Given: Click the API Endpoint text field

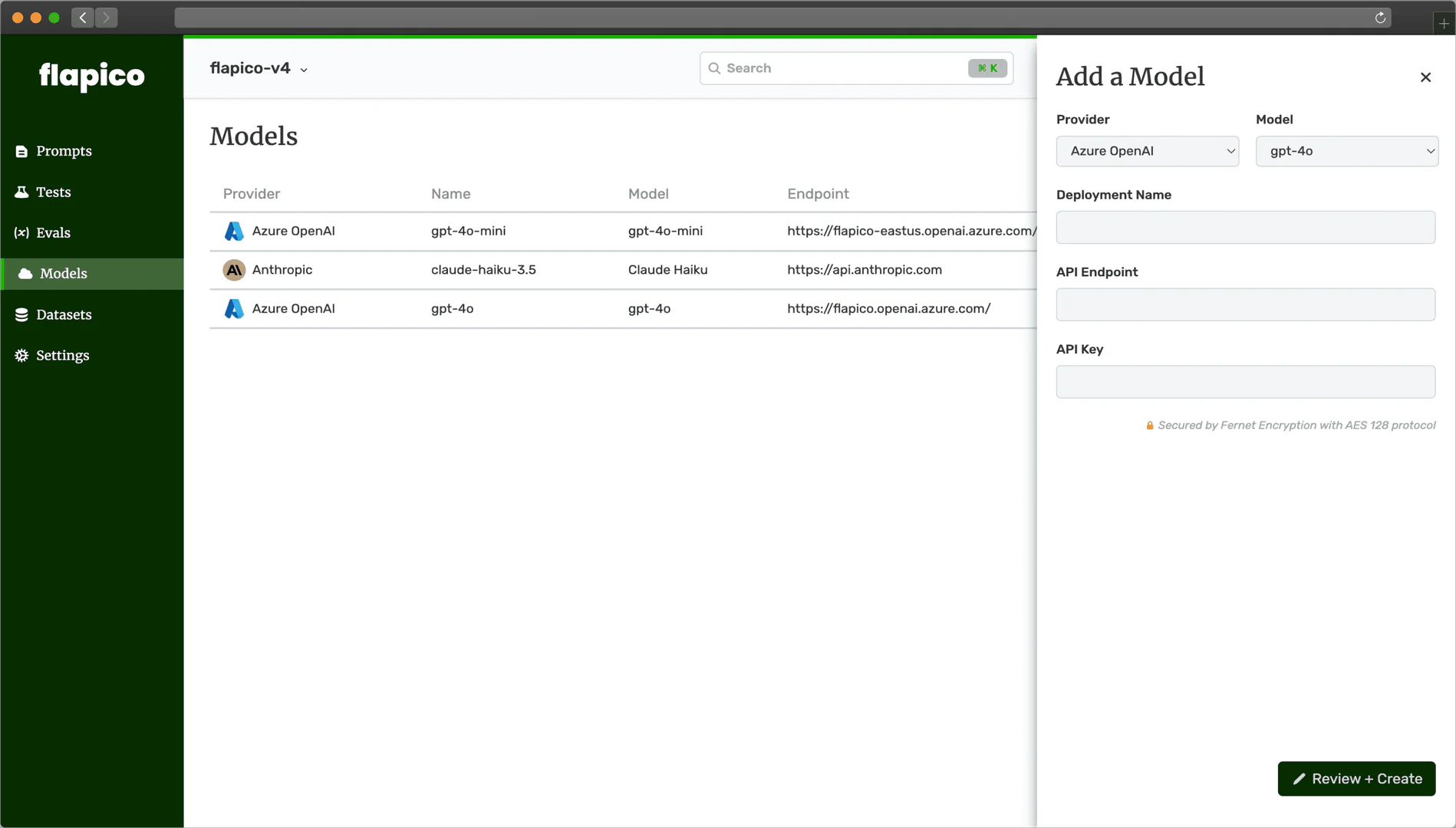Looking at the screenshot, I should tap(1245, 305).
